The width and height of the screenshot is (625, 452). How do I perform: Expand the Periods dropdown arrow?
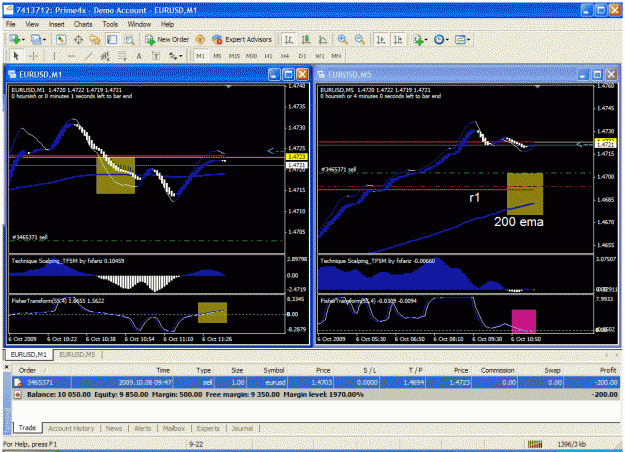(x=447, y=39)
